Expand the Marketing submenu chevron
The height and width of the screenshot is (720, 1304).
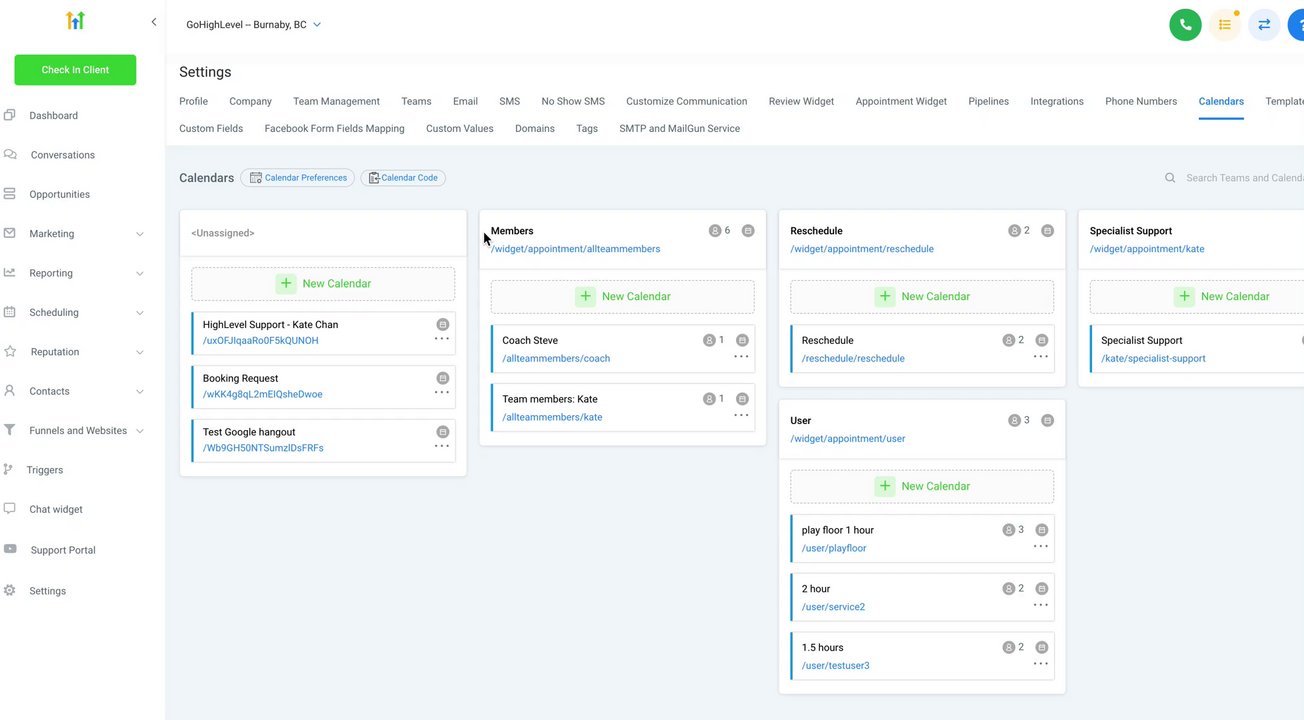point(139,234)
